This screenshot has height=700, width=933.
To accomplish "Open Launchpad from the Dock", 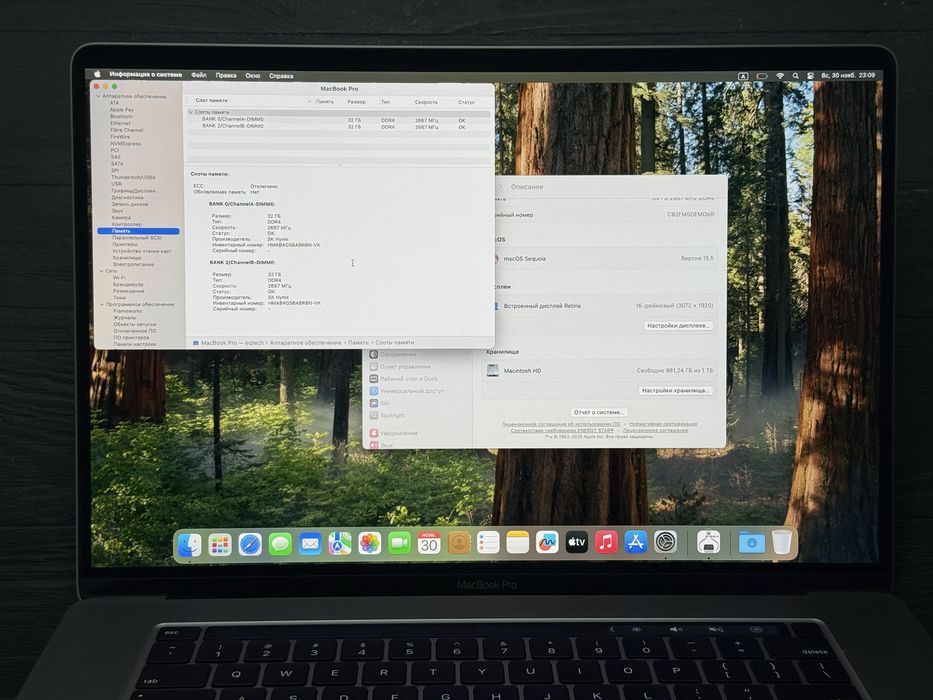I will (220, 544).
